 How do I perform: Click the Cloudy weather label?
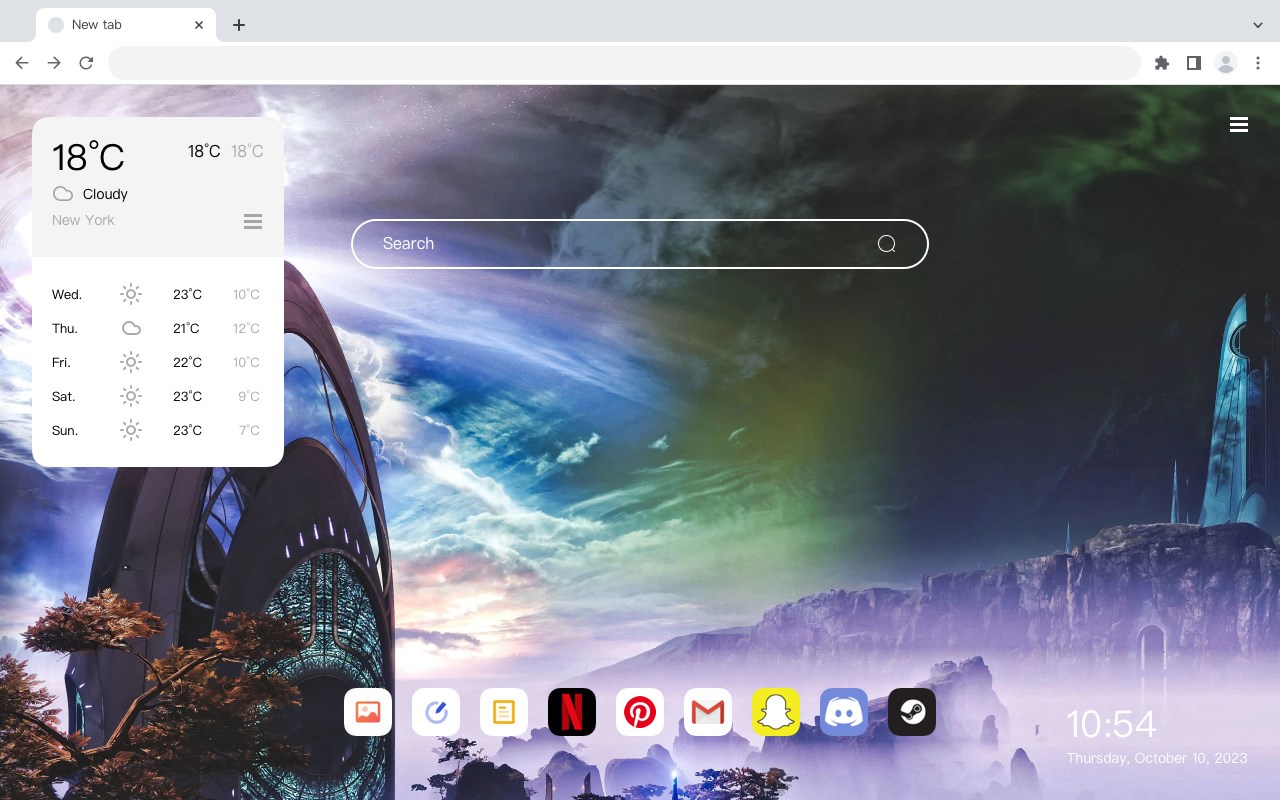pyautogui.click(x=105, y=194)
